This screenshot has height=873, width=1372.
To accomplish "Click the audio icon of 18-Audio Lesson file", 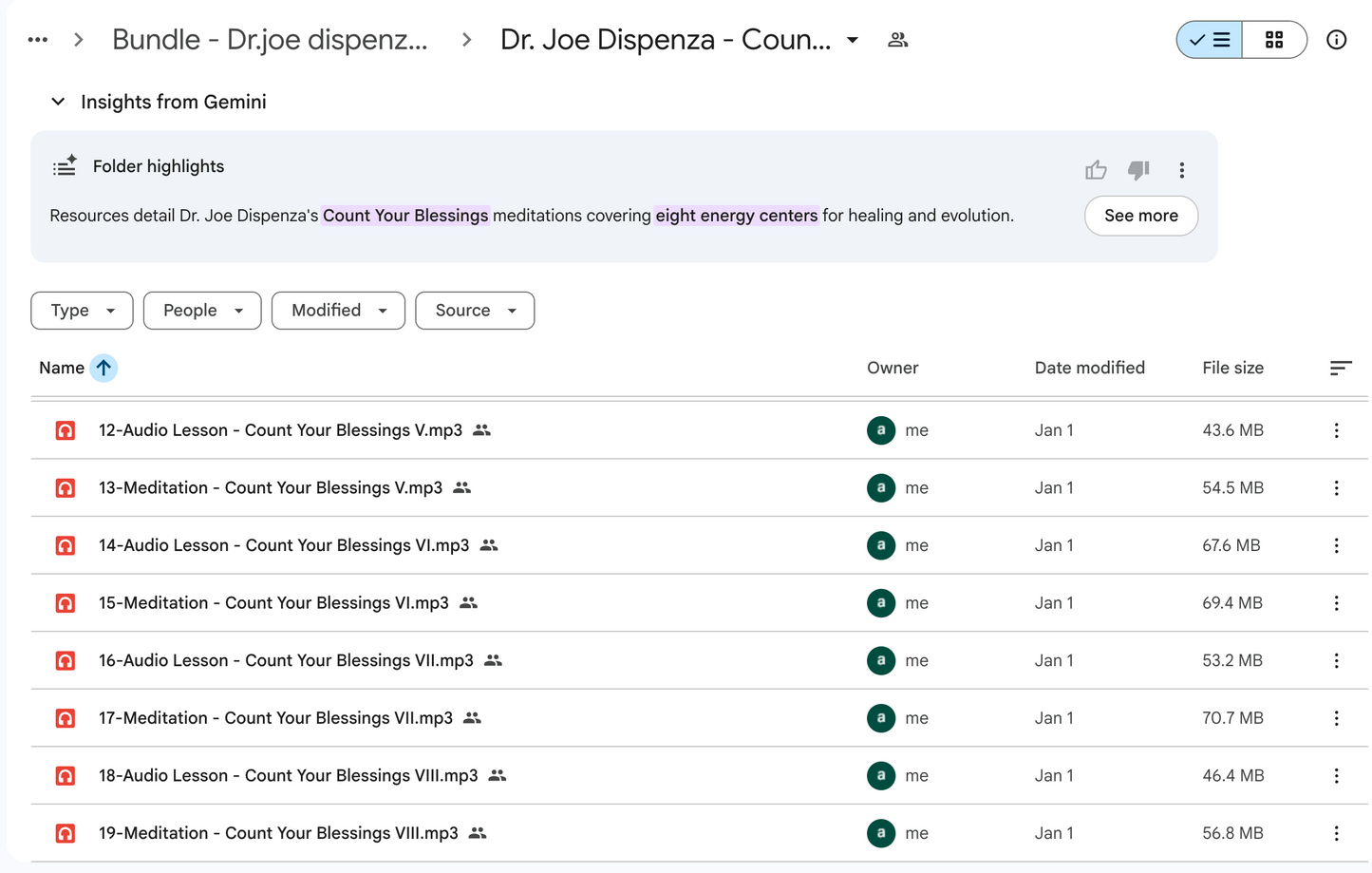I will (x=66, y=776).
